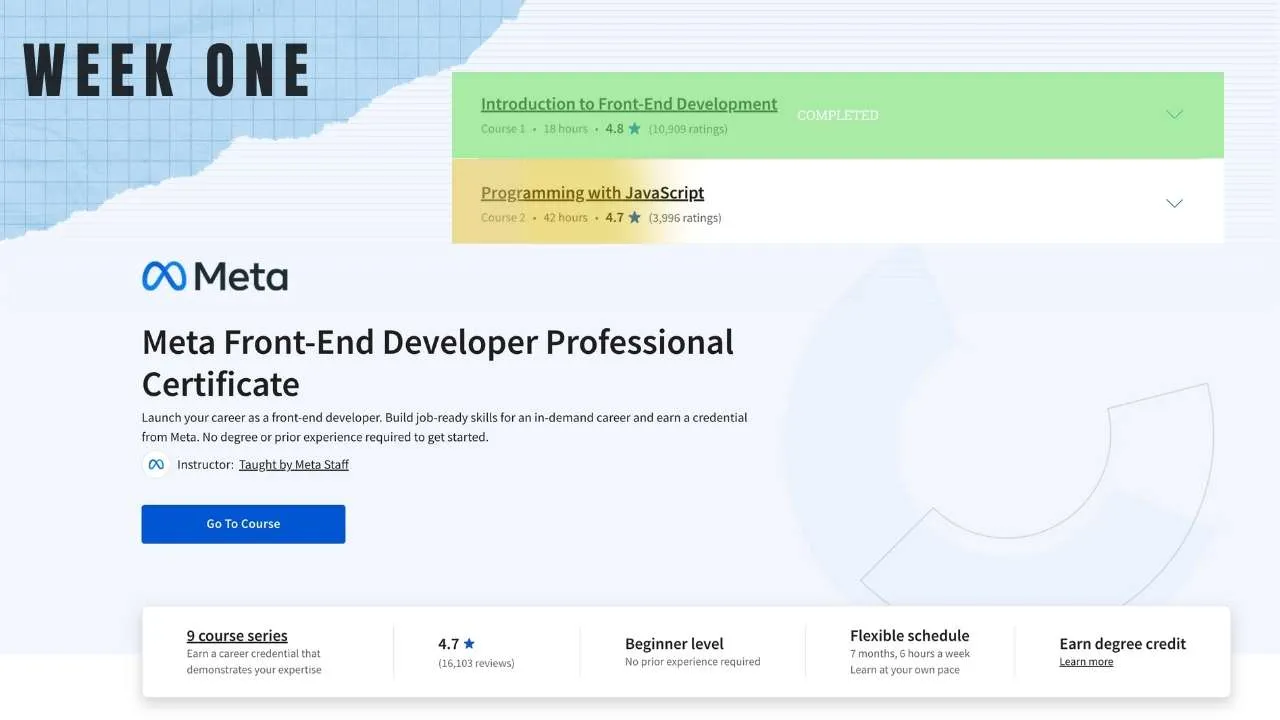Screen dimensions: 1280x720
Task: Click the star icon beside 3,996 ratings
Action: [x=634, y=217]
